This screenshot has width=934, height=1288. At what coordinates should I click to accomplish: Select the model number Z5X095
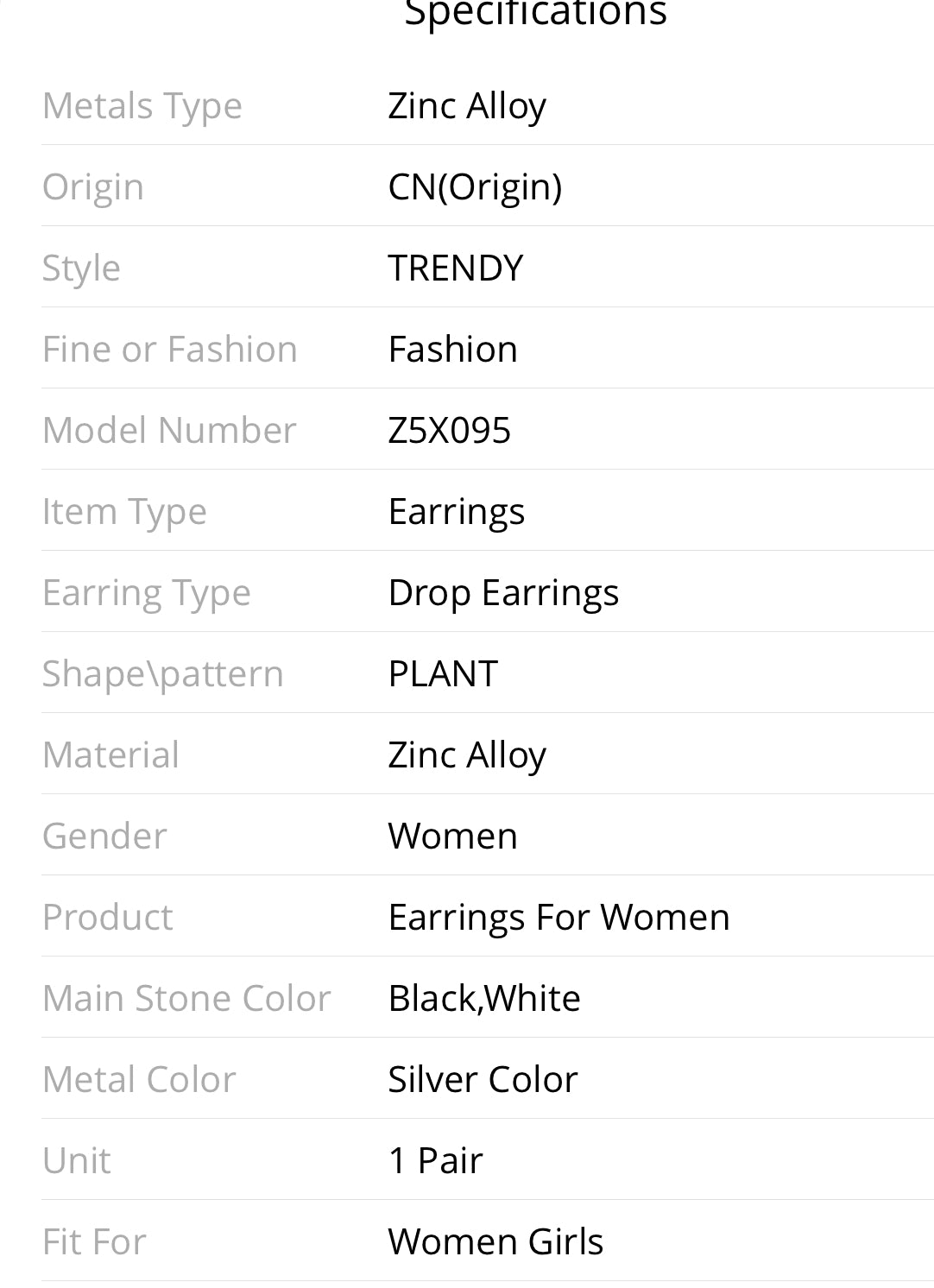[x=449, y=431]
